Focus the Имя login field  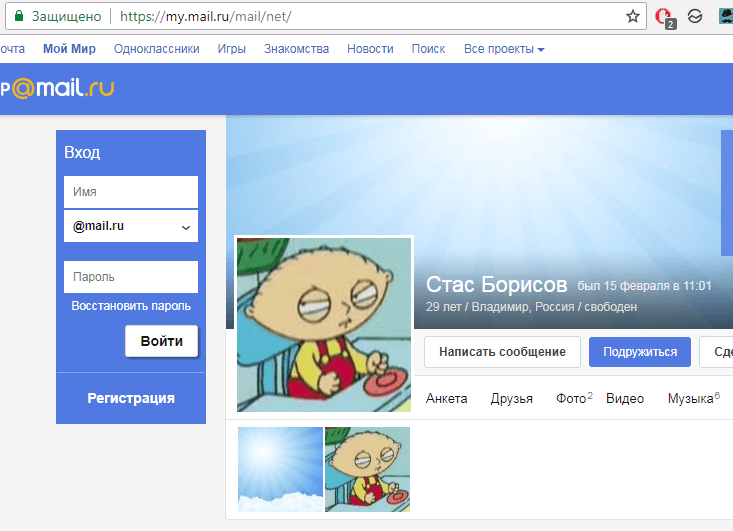tap(131, 192)
